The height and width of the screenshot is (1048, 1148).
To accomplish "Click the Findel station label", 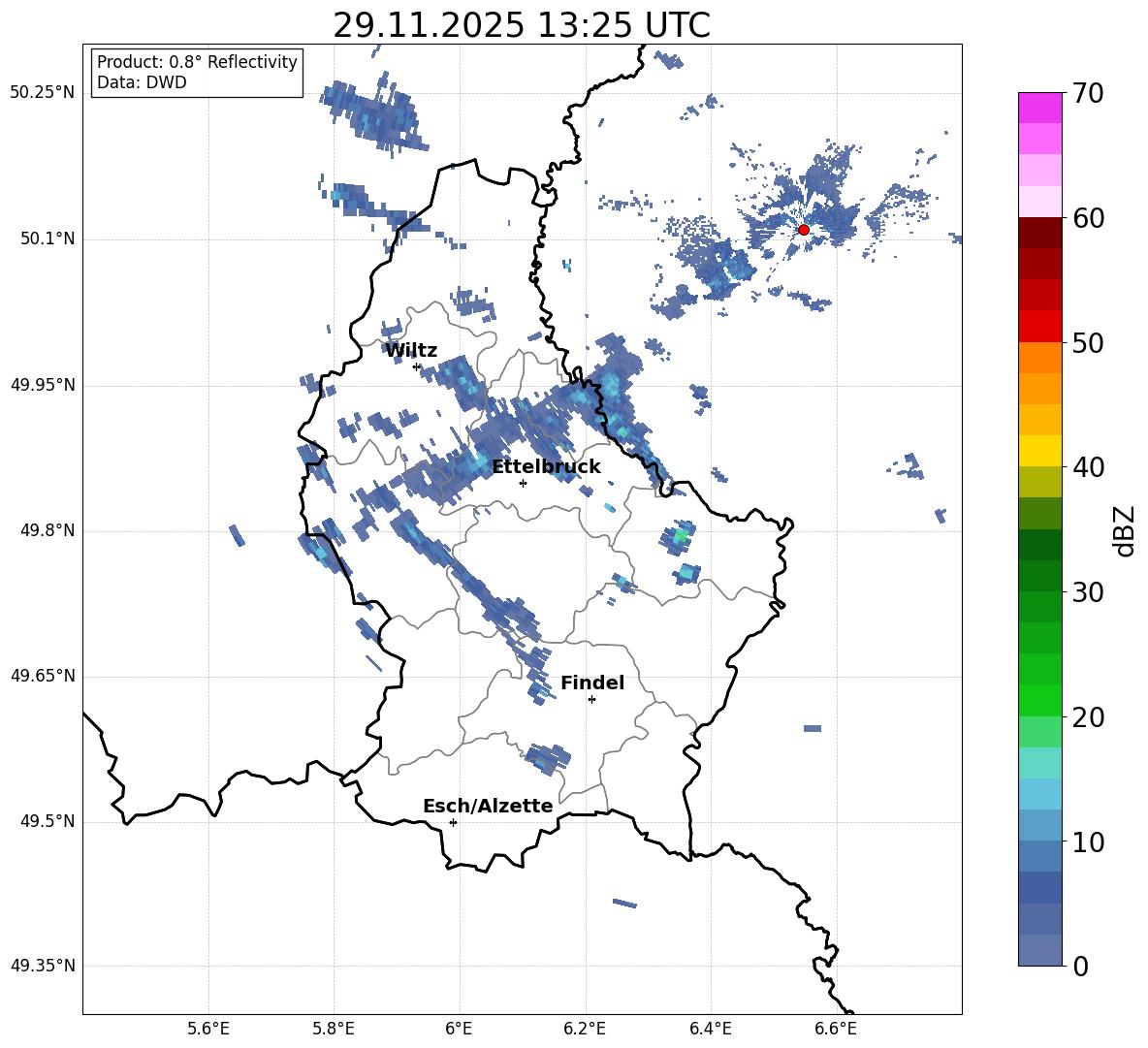I will (592, 683).
